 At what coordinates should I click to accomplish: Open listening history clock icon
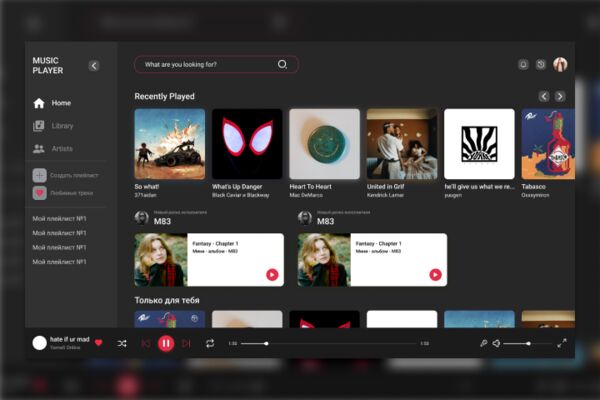[541, 64]
